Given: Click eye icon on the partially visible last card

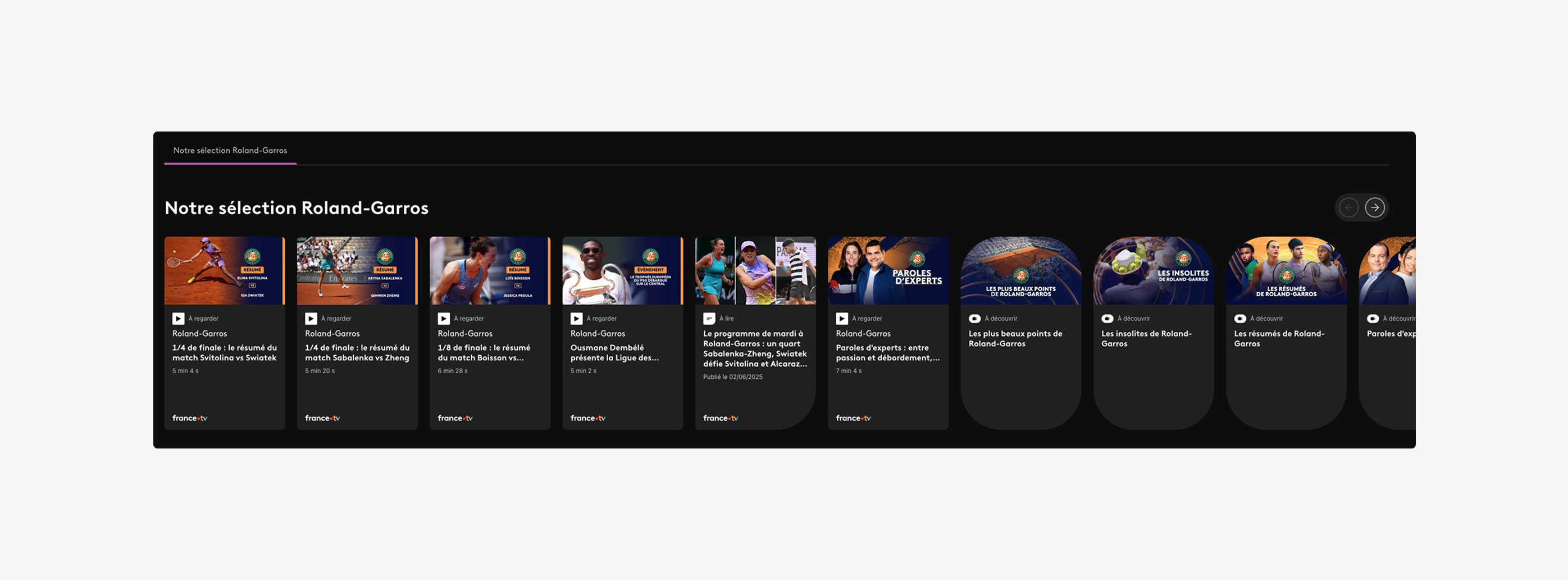Looking at the screenshot, I should [1373, 319].
